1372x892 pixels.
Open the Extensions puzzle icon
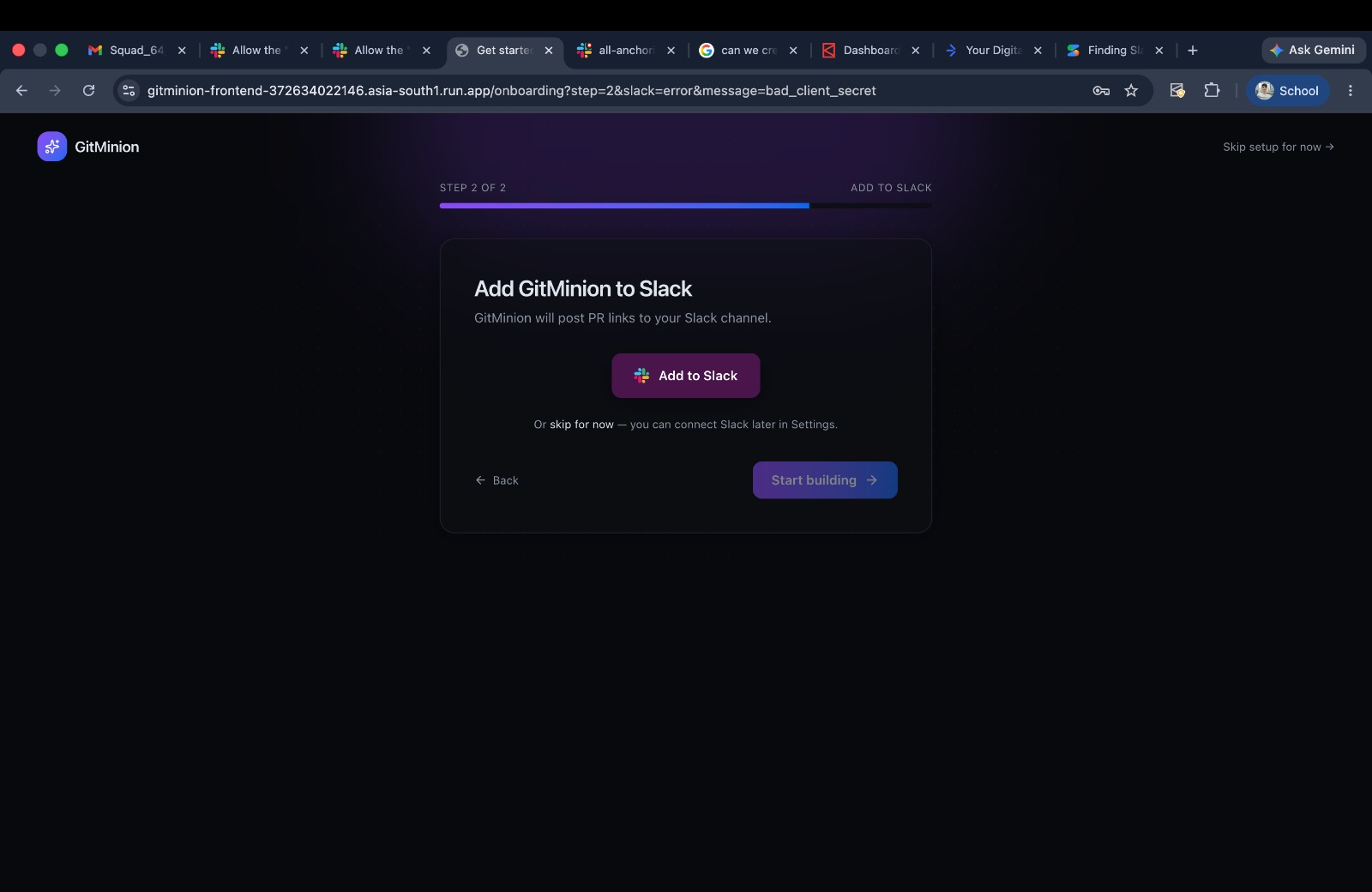coord(1212,90)
